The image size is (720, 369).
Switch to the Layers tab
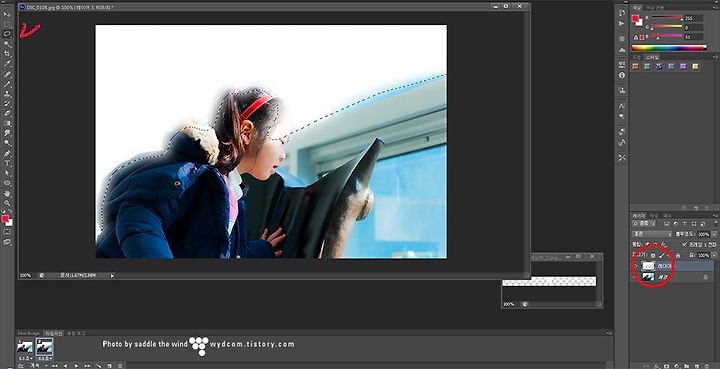coord(639,215)
